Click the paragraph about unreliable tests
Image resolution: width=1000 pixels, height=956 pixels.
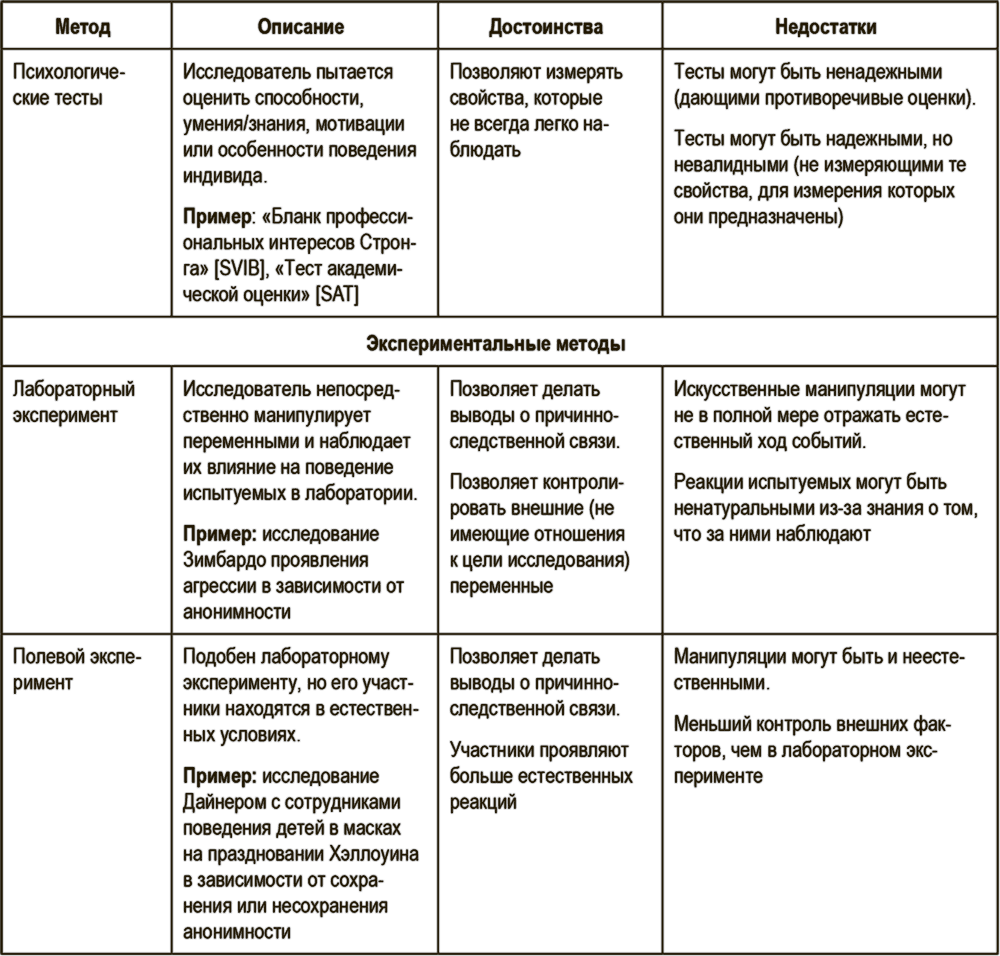[x=824, y=85]
